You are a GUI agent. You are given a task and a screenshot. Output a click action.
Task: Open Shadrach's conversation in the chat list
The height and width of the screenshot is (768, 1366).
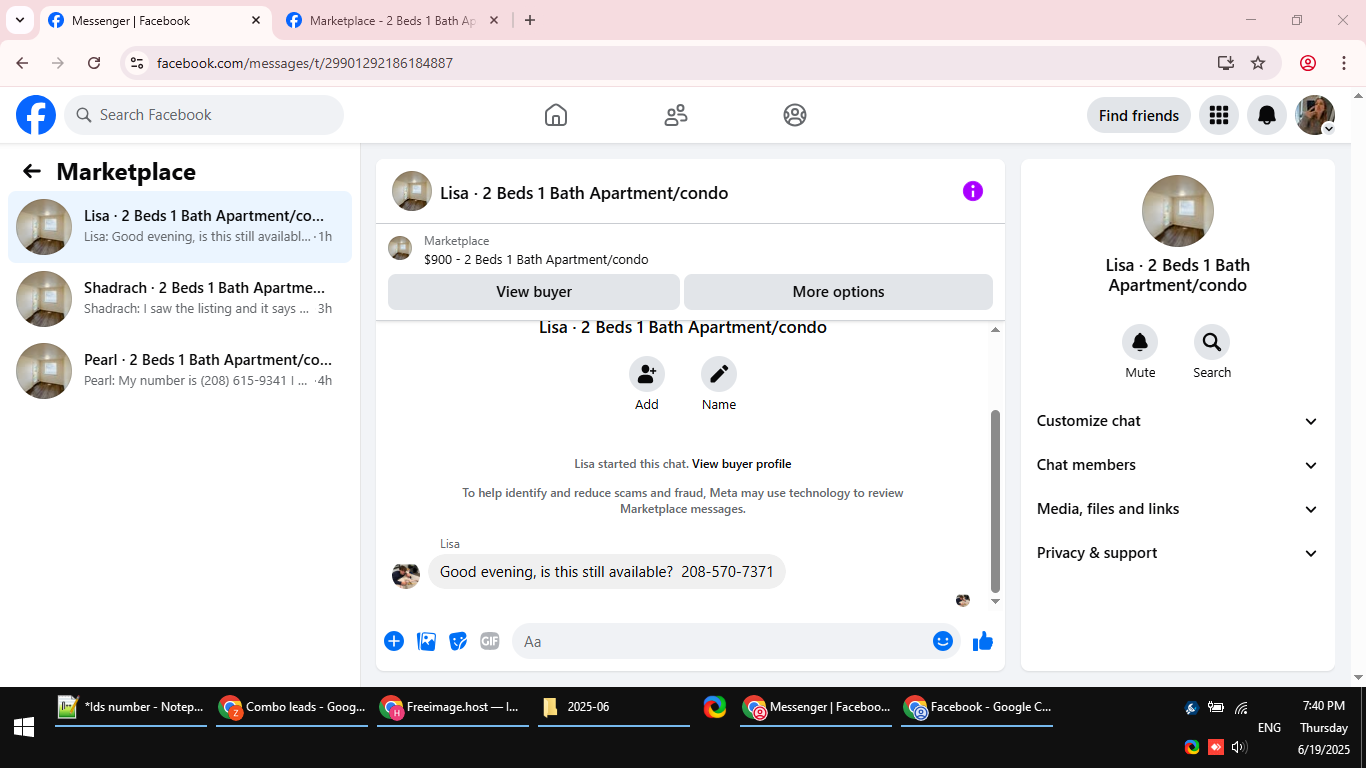pyautogui.click(x=180, y=299)
